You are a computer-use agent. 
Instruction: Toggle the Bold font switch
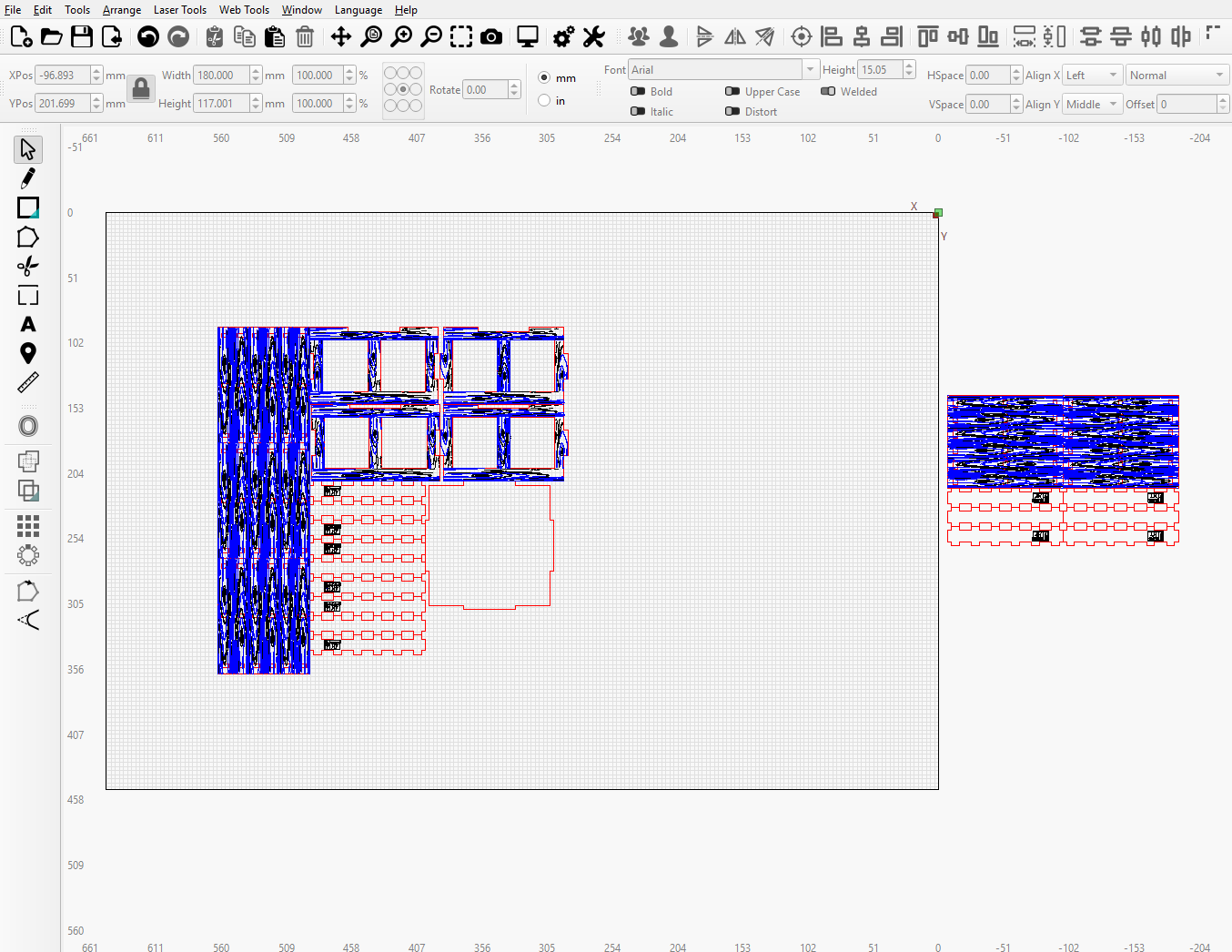(x=638, y=91)
